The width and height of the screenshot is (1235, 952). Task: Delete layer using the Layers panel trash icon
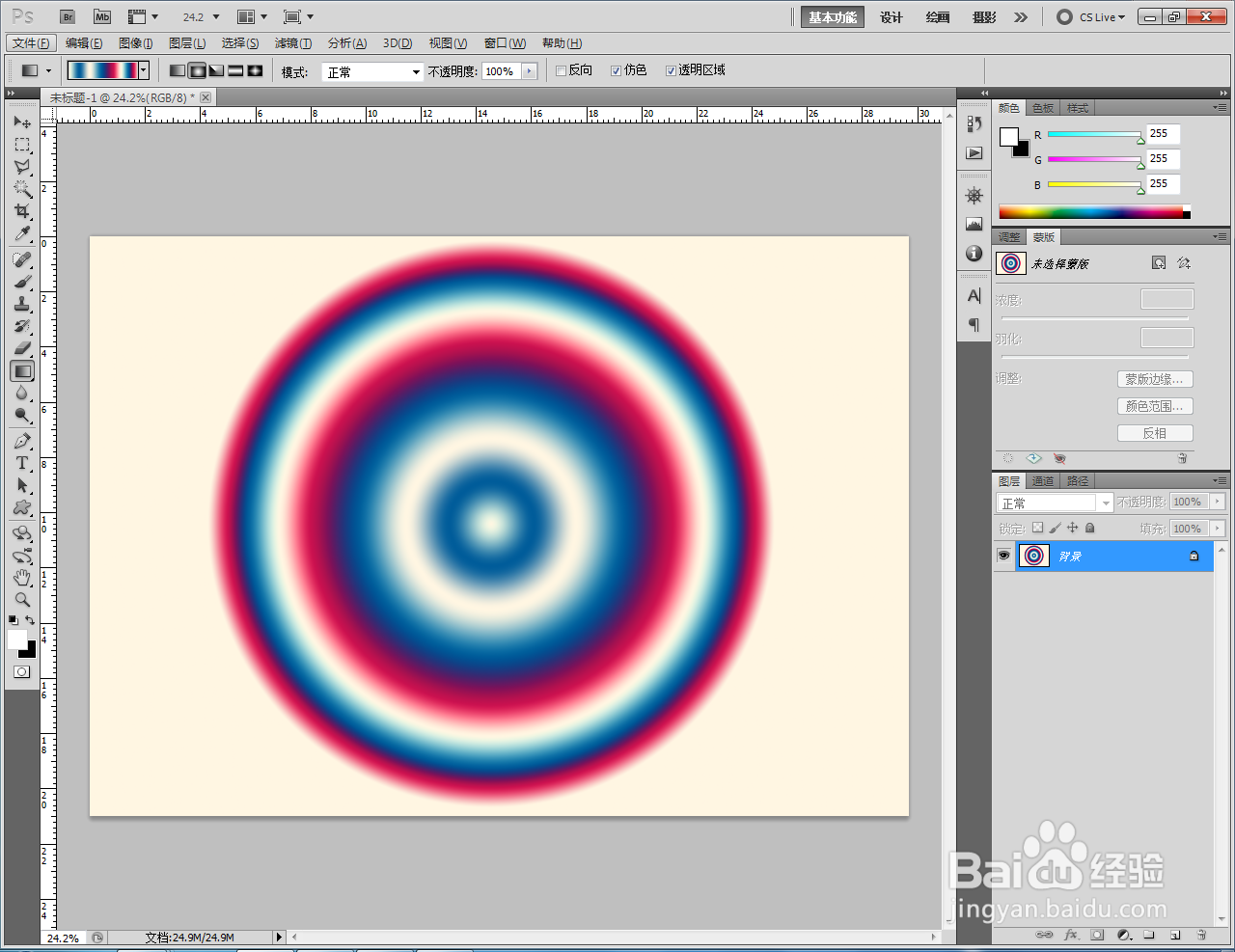click(x=1201, y=935)
